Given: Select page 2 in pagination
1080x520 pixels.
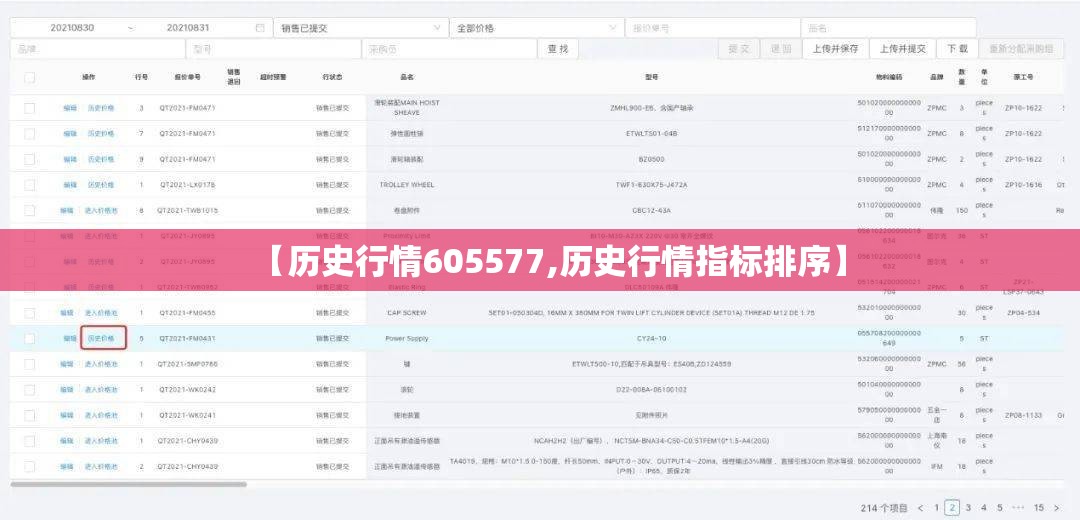Looking at the screenshot, I should 952,508.
